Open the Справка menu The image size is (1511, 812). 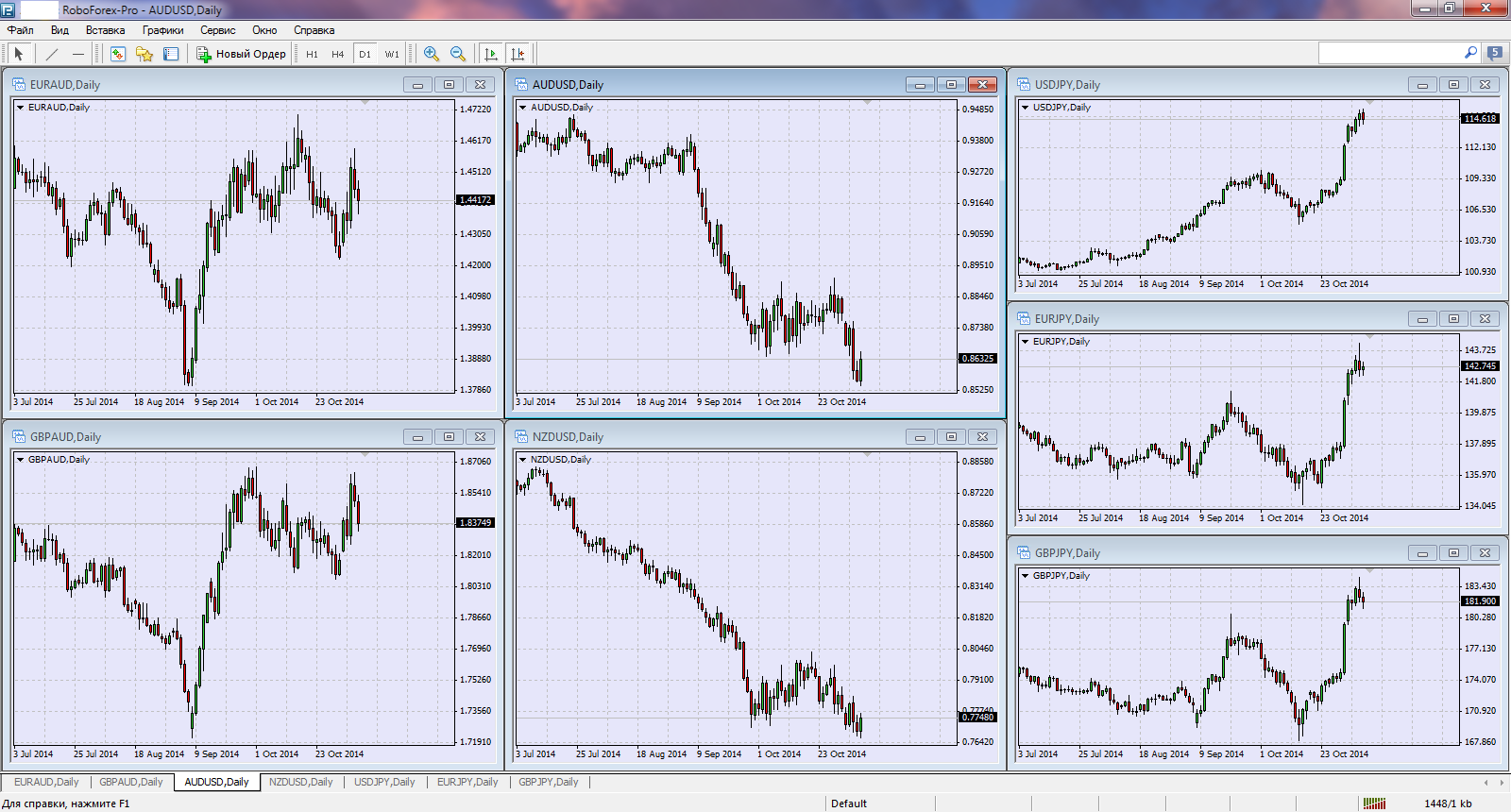(x=314, y=30)
